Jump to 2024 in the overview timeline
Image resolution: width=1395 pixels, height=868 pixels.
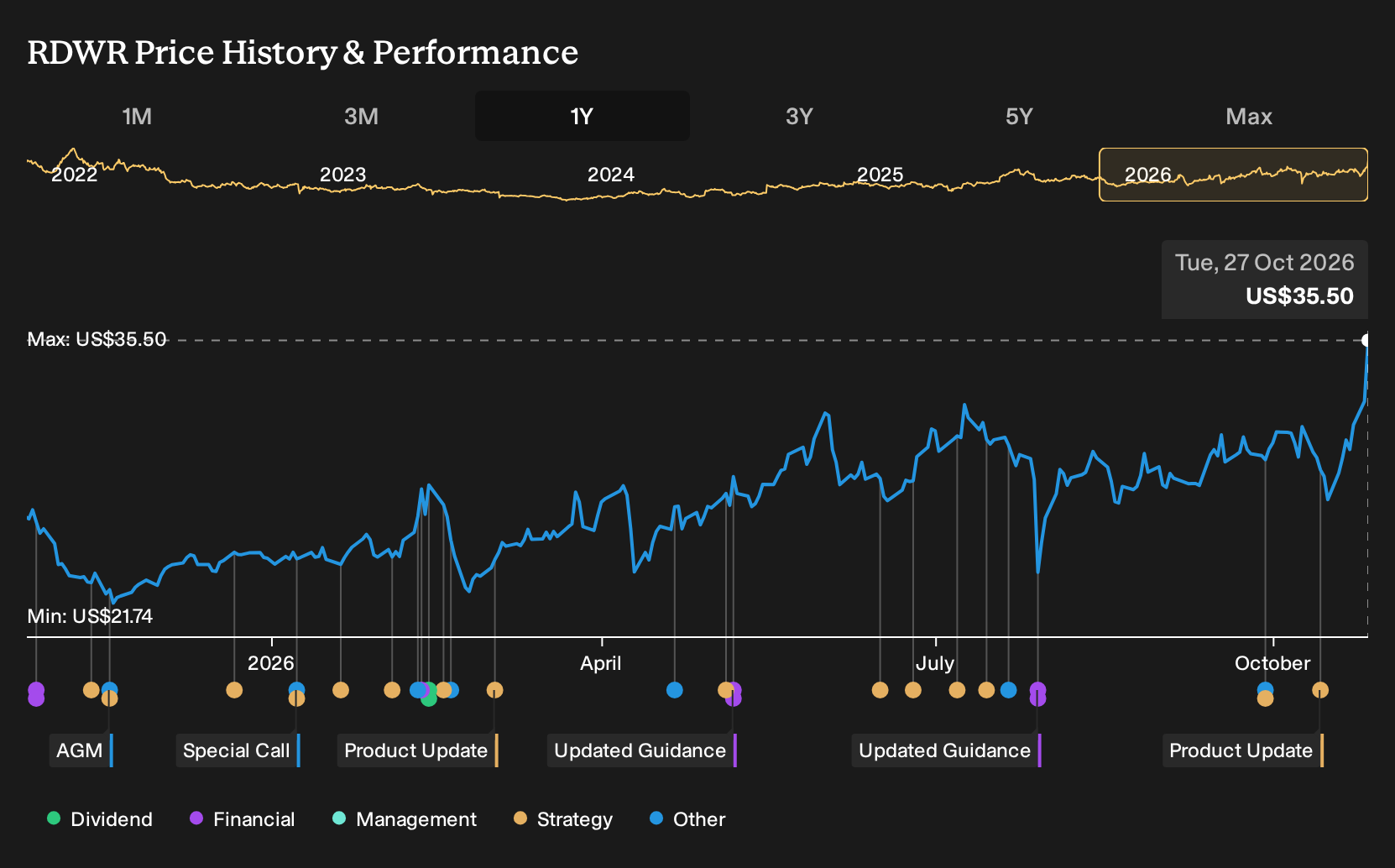(611, 175)
